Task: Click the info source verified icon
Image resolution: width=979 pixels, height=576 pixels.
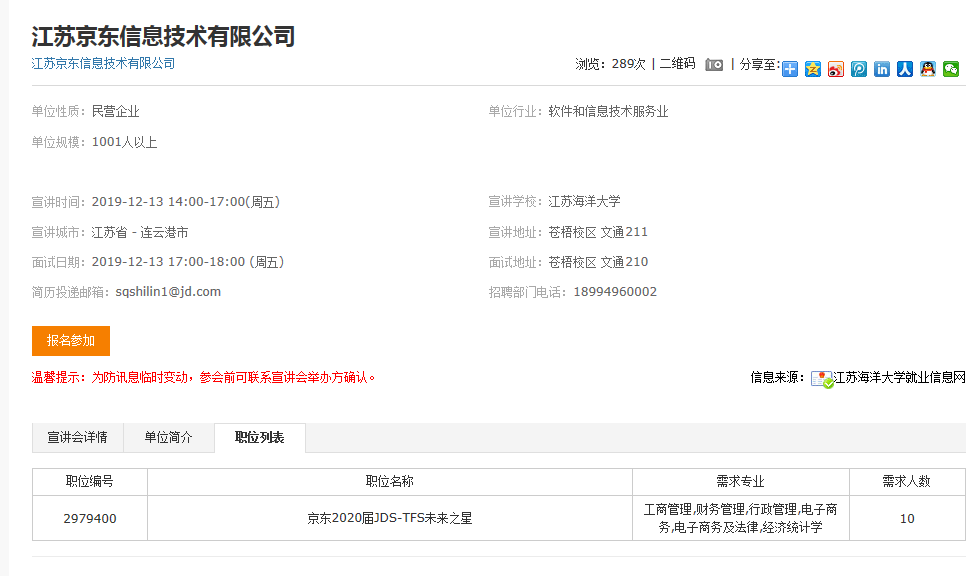Action: coord(822,379)
